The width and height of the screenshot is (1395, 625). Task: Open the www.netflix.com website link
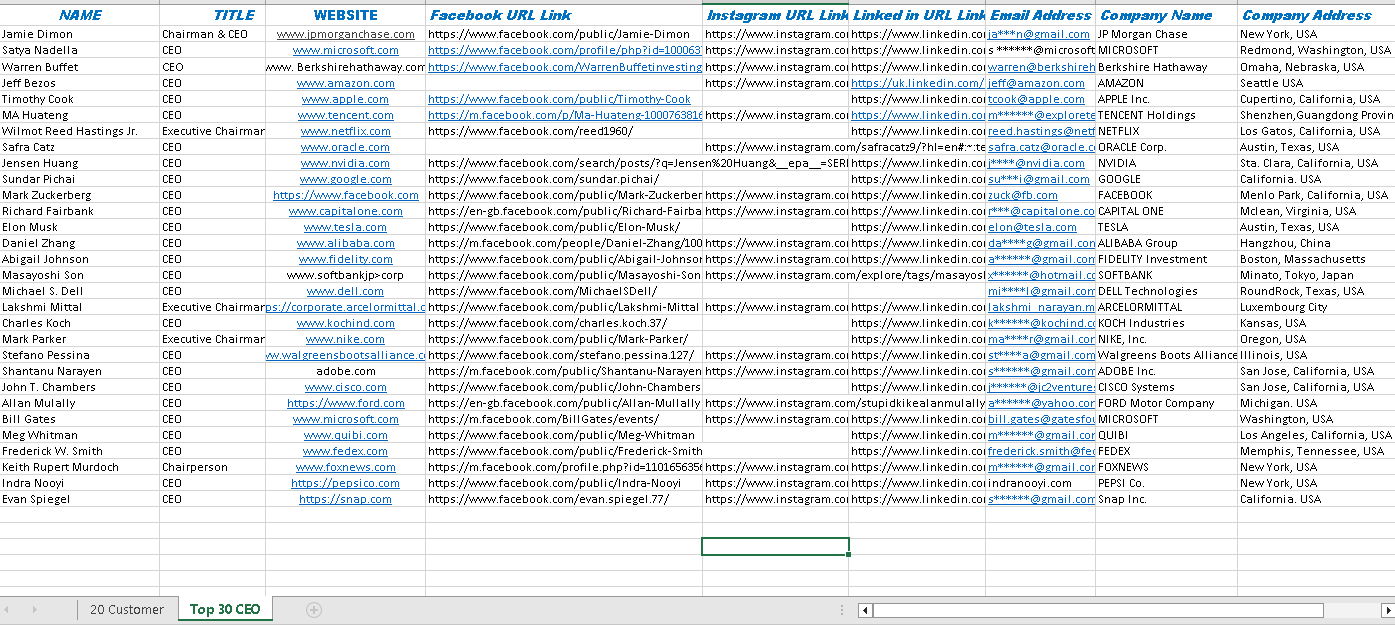click(346, 131)
